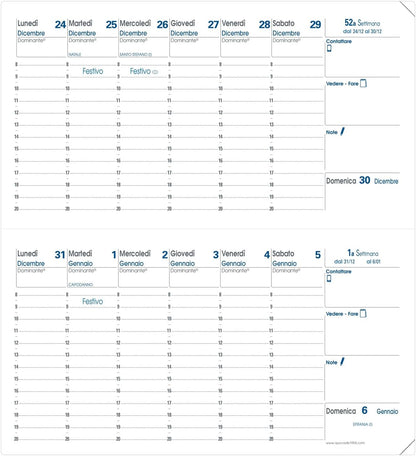Screen dimensions: 416x456
Task: Select Lunedì 24 Dicembre day header
Action: tap(41, 28)
